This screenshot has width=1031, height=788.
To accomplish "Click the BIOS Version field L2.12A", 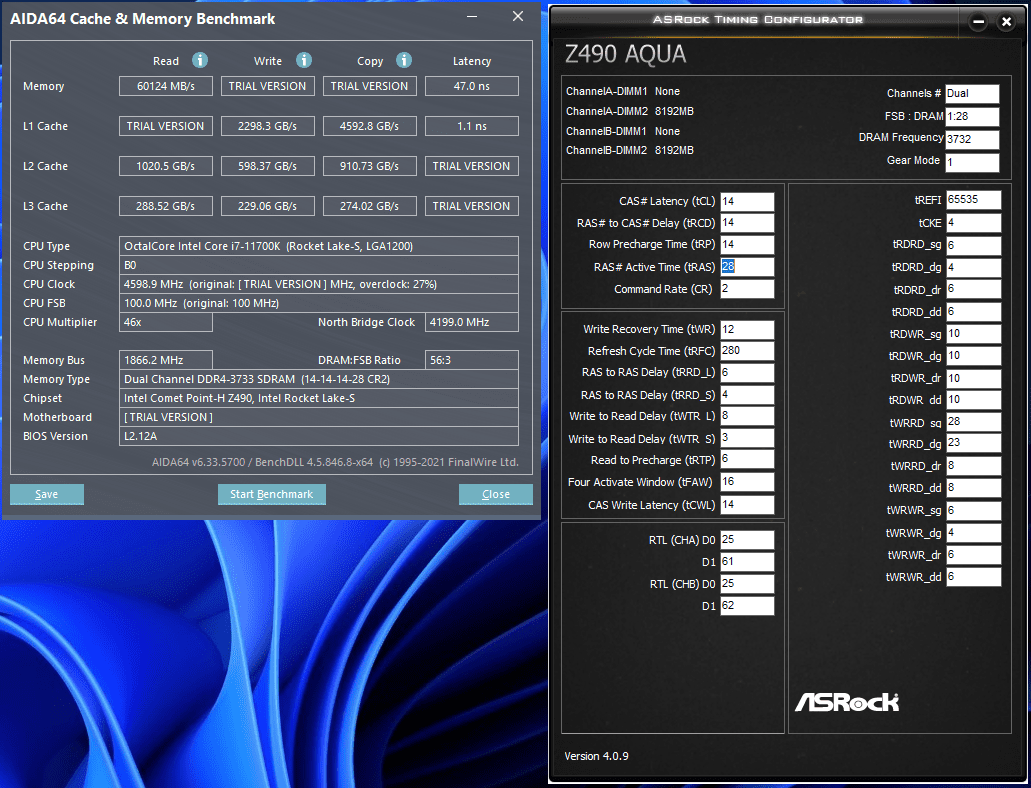I will click(x=319, y=436).
